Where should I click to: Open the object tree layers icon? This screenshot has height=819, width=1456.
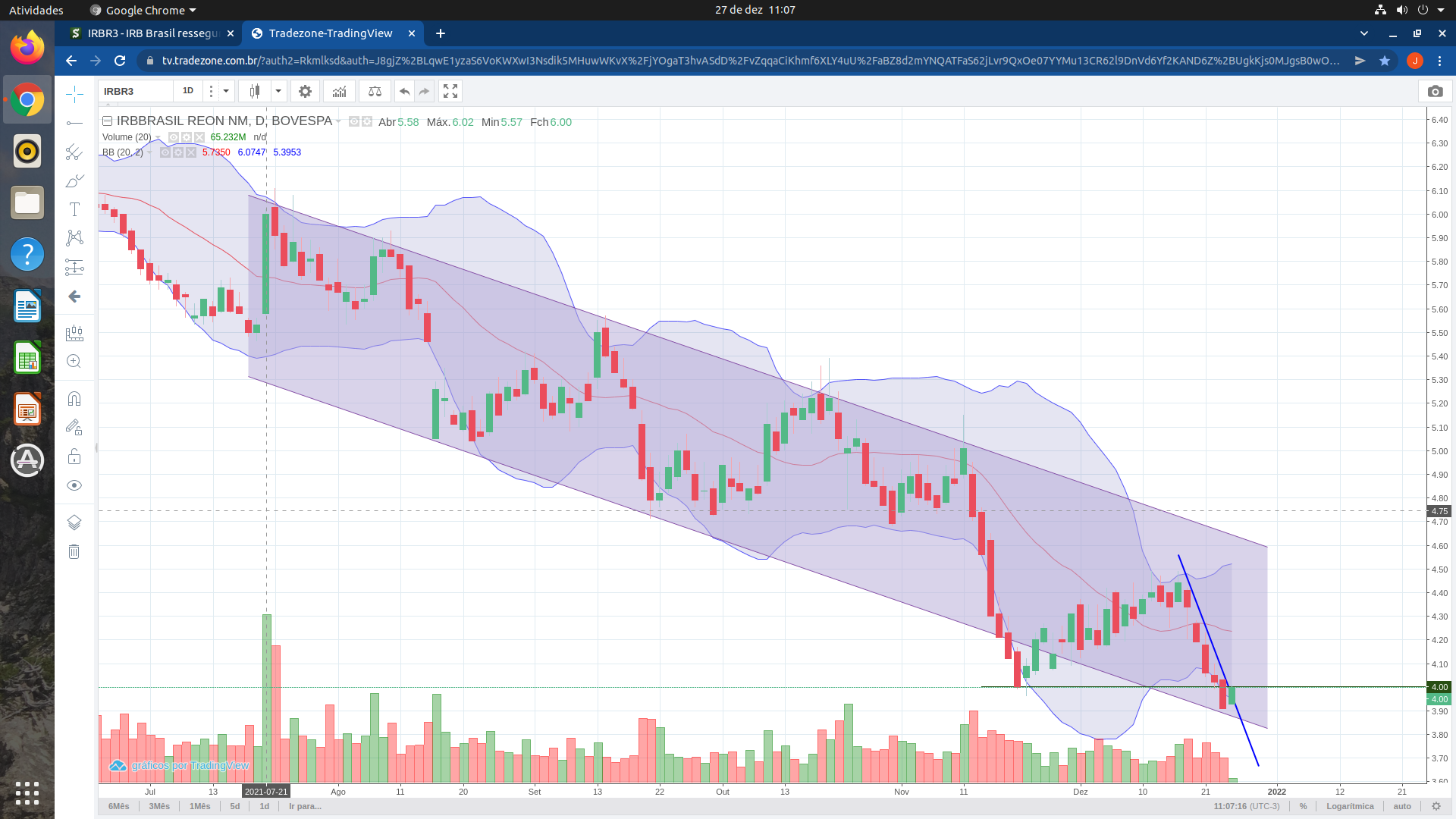[x=74, y=522]
